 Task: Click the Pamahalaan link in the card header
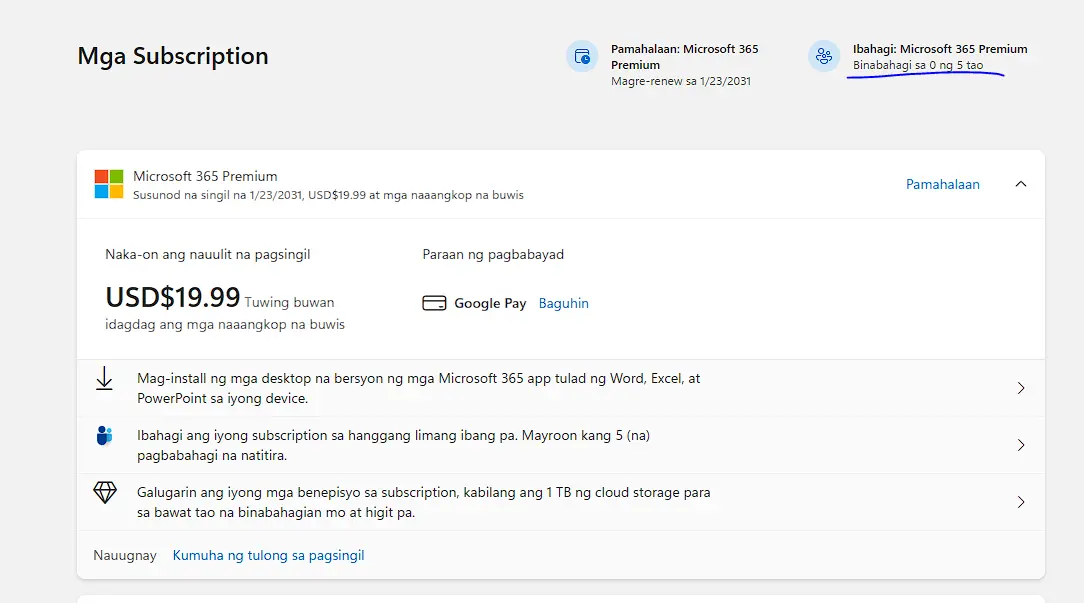pyautogui.click(x=942, y=184)
